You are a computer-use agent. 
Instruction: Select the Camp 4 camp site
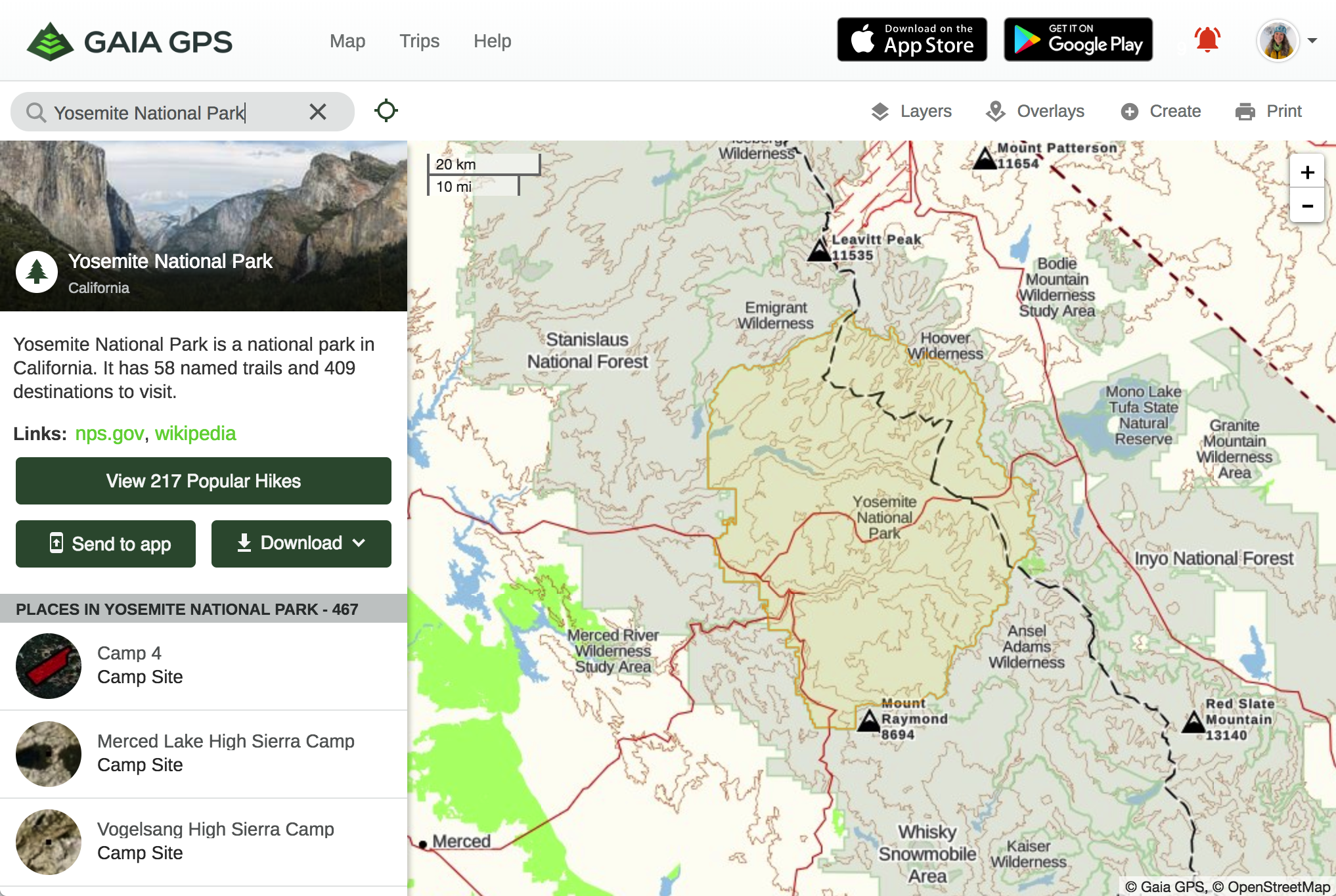204,666
